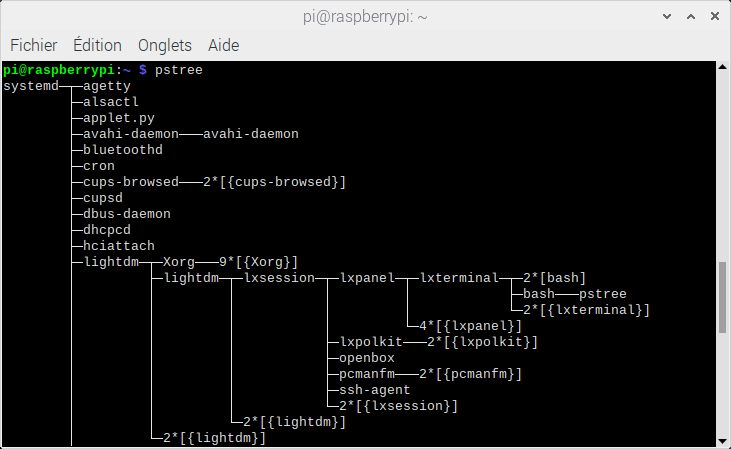Click the lxsession process name
The image size is (731, 449).
pos(279,278)
